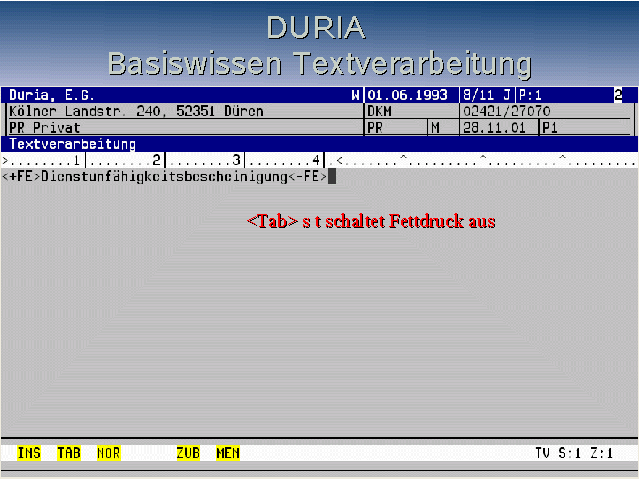
Task: Click the highlighted 2 in header corner
Action: [618, 95]
